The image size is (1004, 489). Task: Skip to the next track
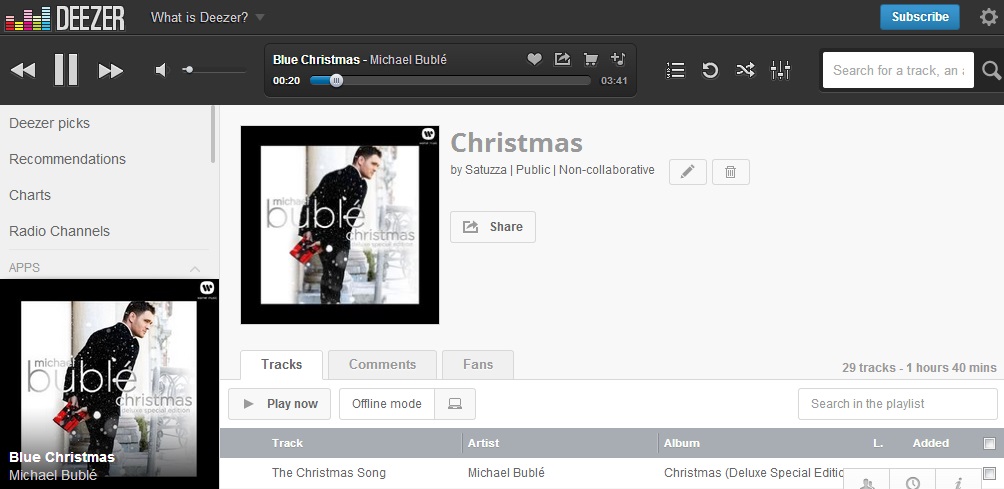pyautogui.click(x=110, y=70)
